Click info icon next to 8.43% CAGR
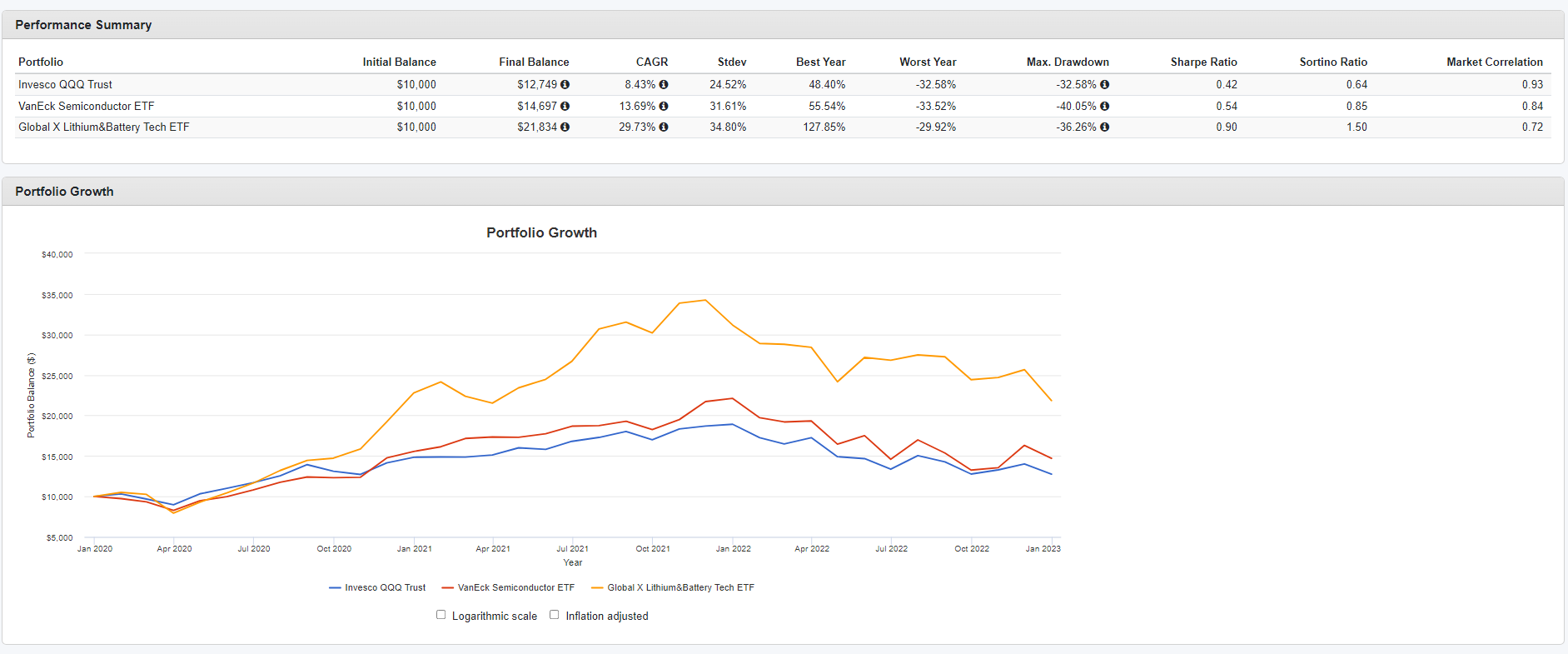1568x654 pixels. point(664,85)
